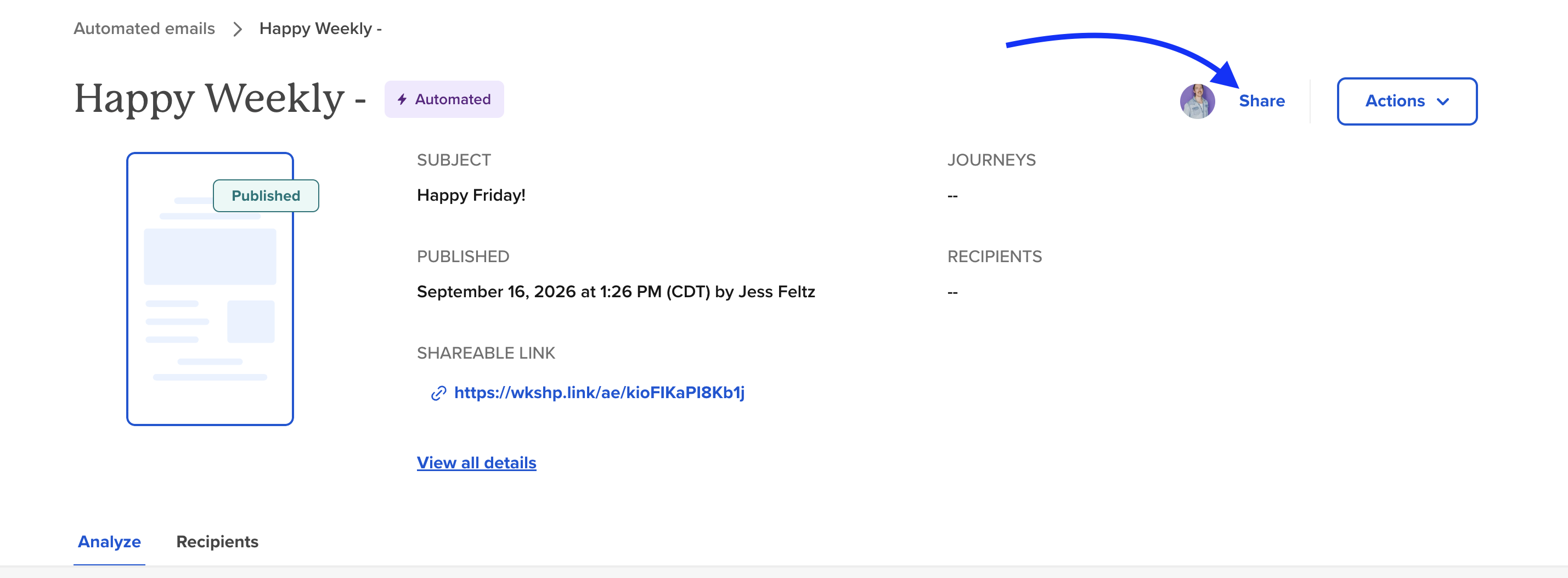
Task: Click the SUBJECT field label
Action: pos(454,160)
